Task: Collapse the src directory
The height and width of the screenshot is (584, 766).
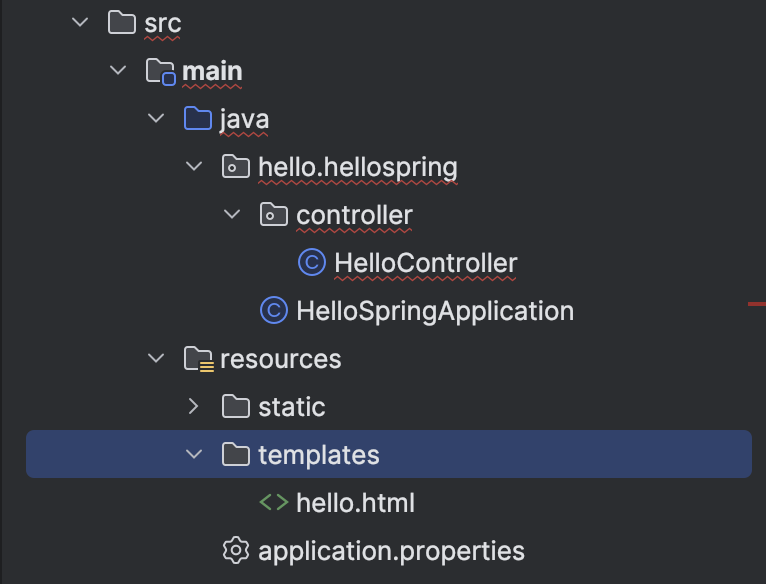Action: [x=80, y=23]
